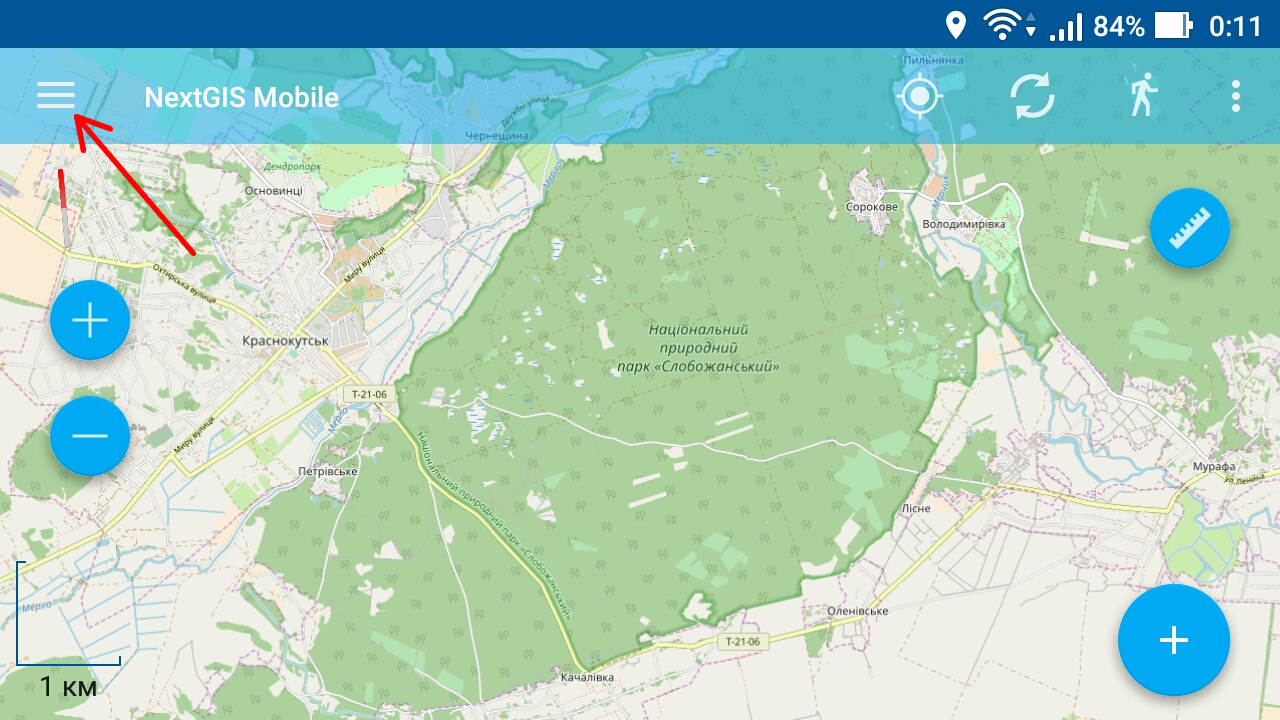This screenshot has height=720, width=1280.
Task: Tap the NextGIS Mobile title
Action: point(240,96)
